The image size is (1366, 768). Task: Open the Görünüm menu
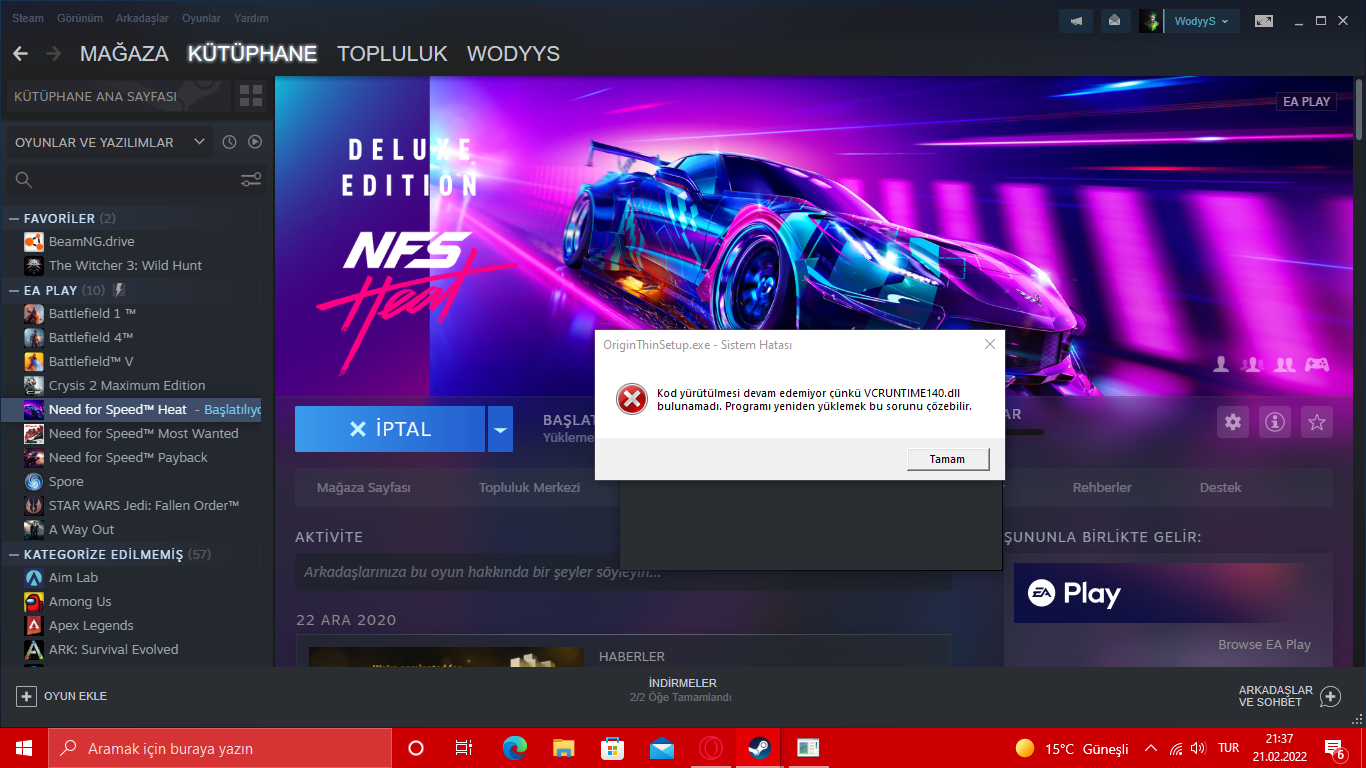pos(80,18)
